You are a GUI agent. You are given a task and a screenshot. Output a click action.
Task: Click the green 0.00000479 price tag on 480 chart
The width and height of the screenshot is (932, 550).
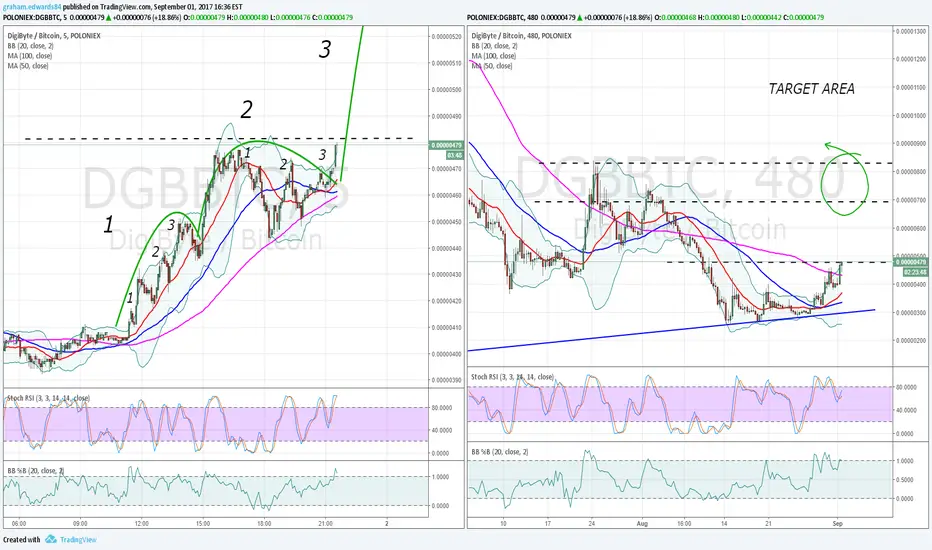pos(910,262)
